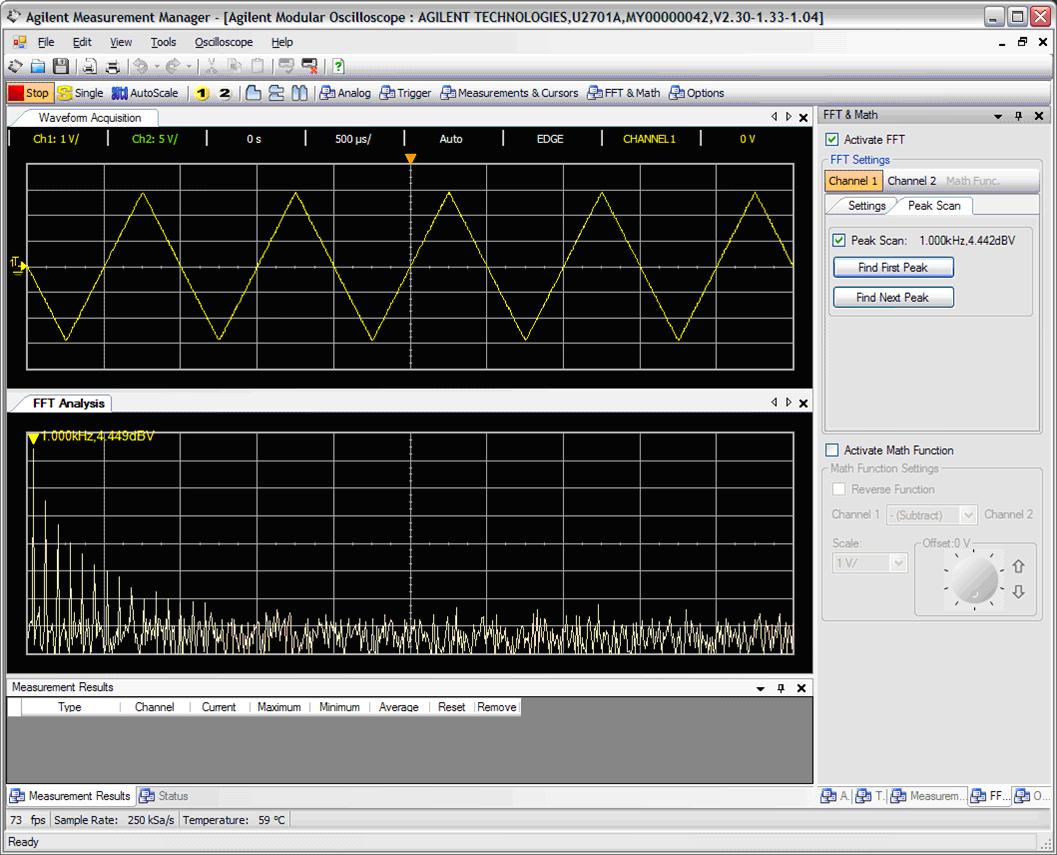1057x855 pixels.
Task: Open the Help menu
Action: [x=282, y=42]
